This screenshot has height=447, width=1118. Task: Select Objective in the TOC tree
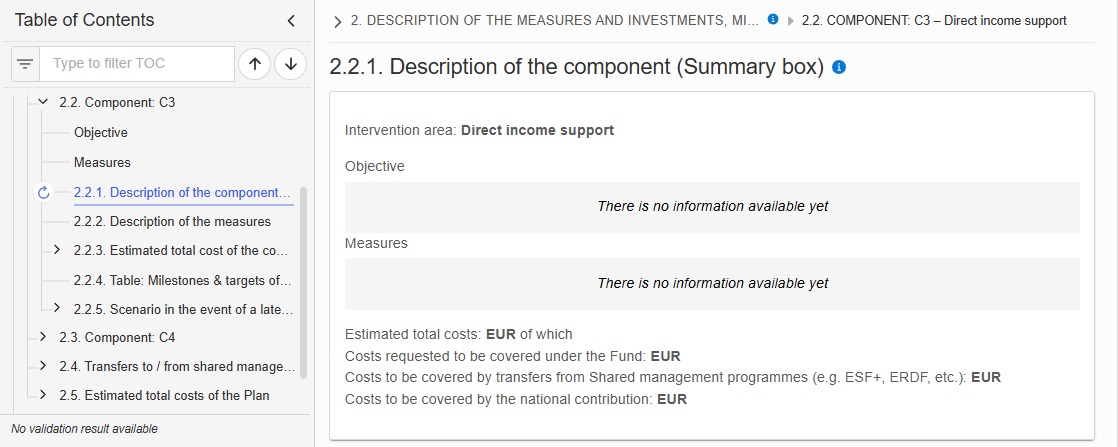pyautogui.click(x=101, y=133)
